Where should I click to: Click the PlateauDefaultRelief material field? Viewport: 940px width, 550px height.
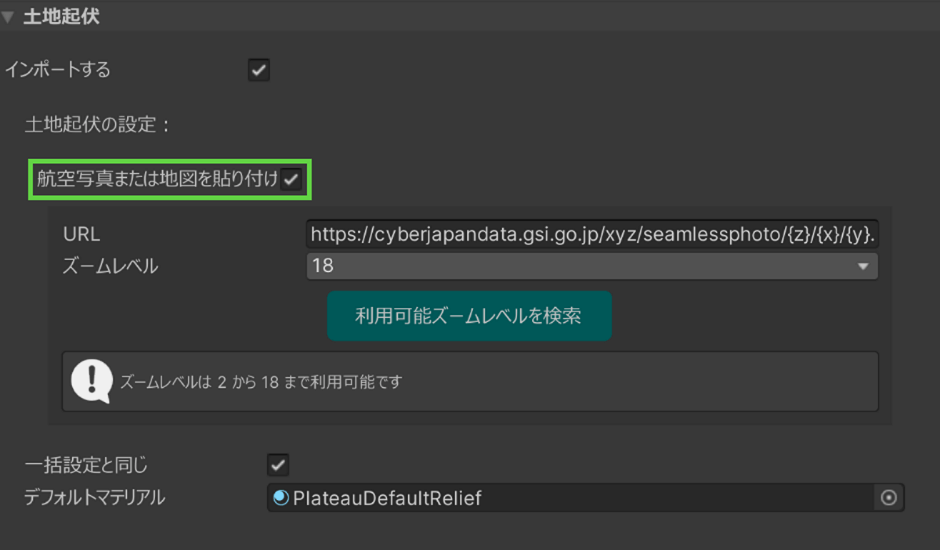point(585,497)
